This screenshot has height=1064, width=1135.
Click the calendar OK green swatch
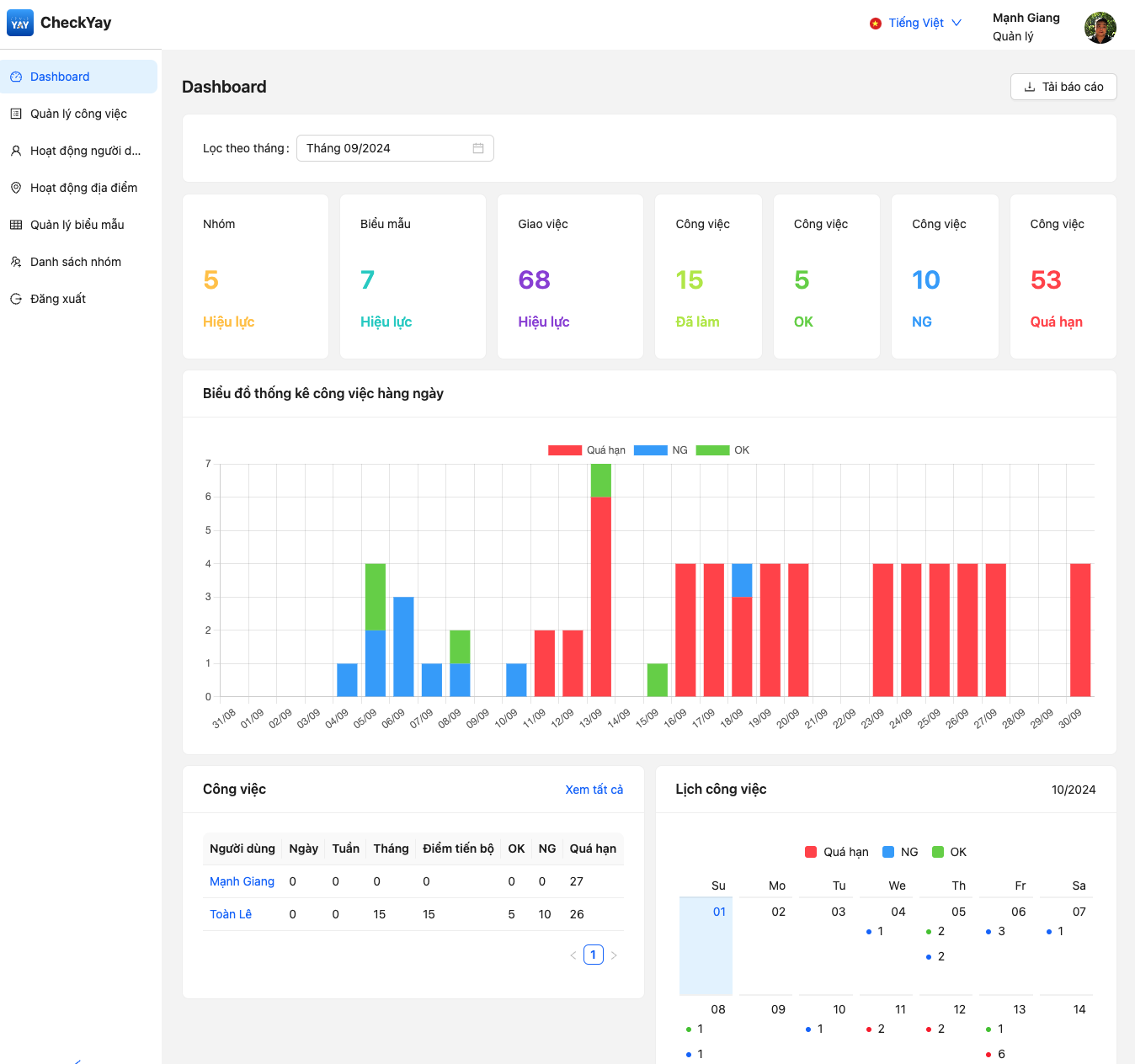[938, 852]
